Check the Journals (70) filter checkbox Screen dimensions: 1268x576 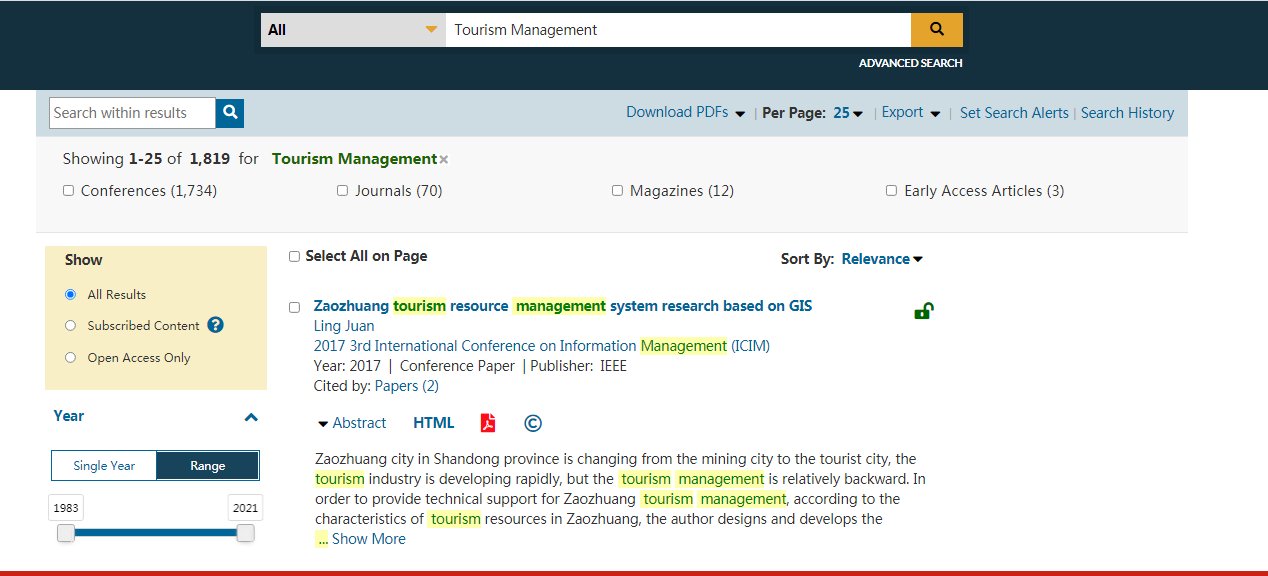(x=343, y=191)
